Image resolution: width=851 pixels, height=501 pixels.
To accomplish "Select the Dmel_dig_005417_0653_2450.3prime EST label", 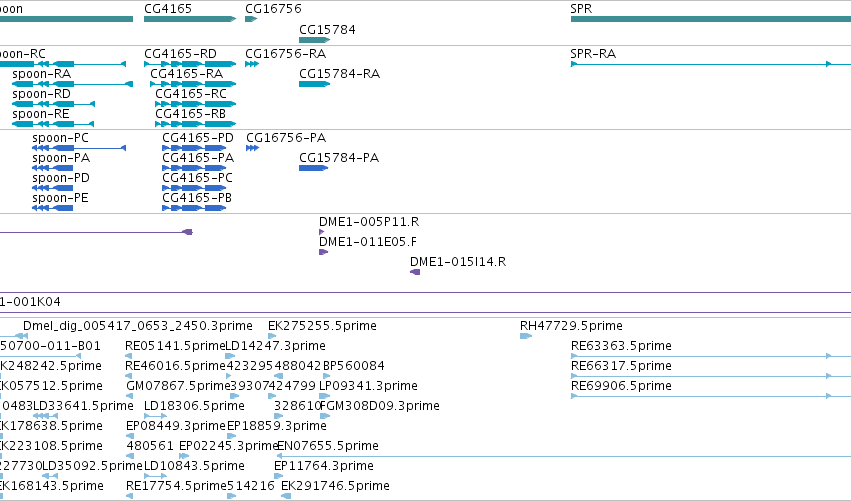I will pyautogui.click(x=138, y=326).
